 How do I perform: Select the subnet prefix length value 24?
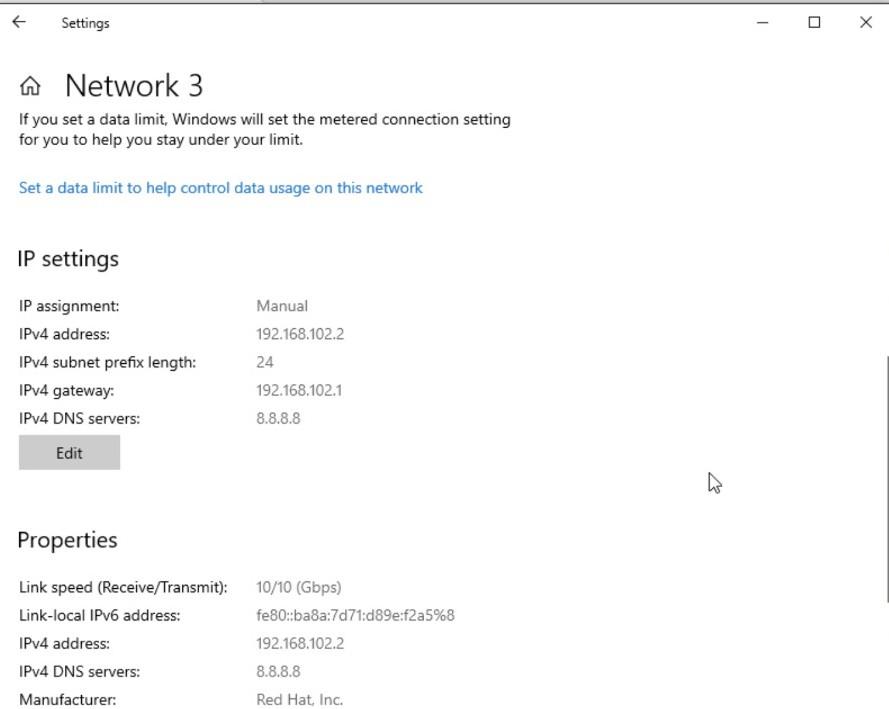(265, 362)
